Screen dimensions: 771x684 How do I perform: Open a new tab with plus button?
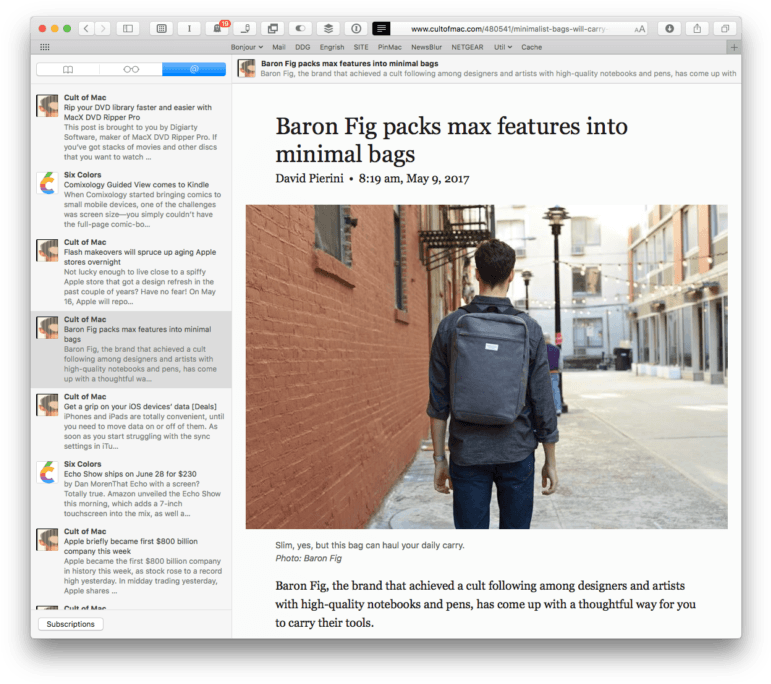pos(734,47)
